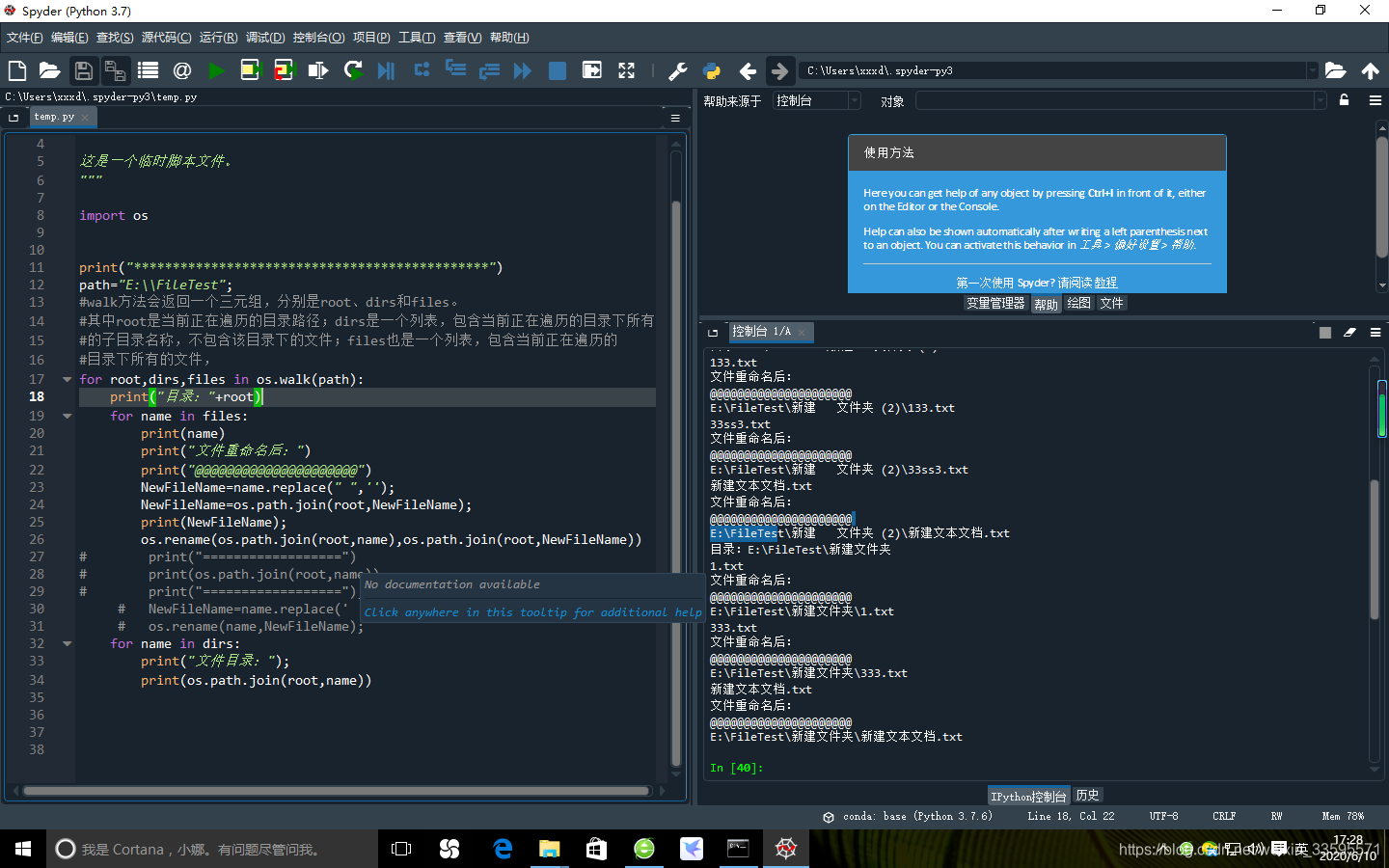Switch to the 文件 pane tab
Screen dimensions: 1389x868
1111,303
